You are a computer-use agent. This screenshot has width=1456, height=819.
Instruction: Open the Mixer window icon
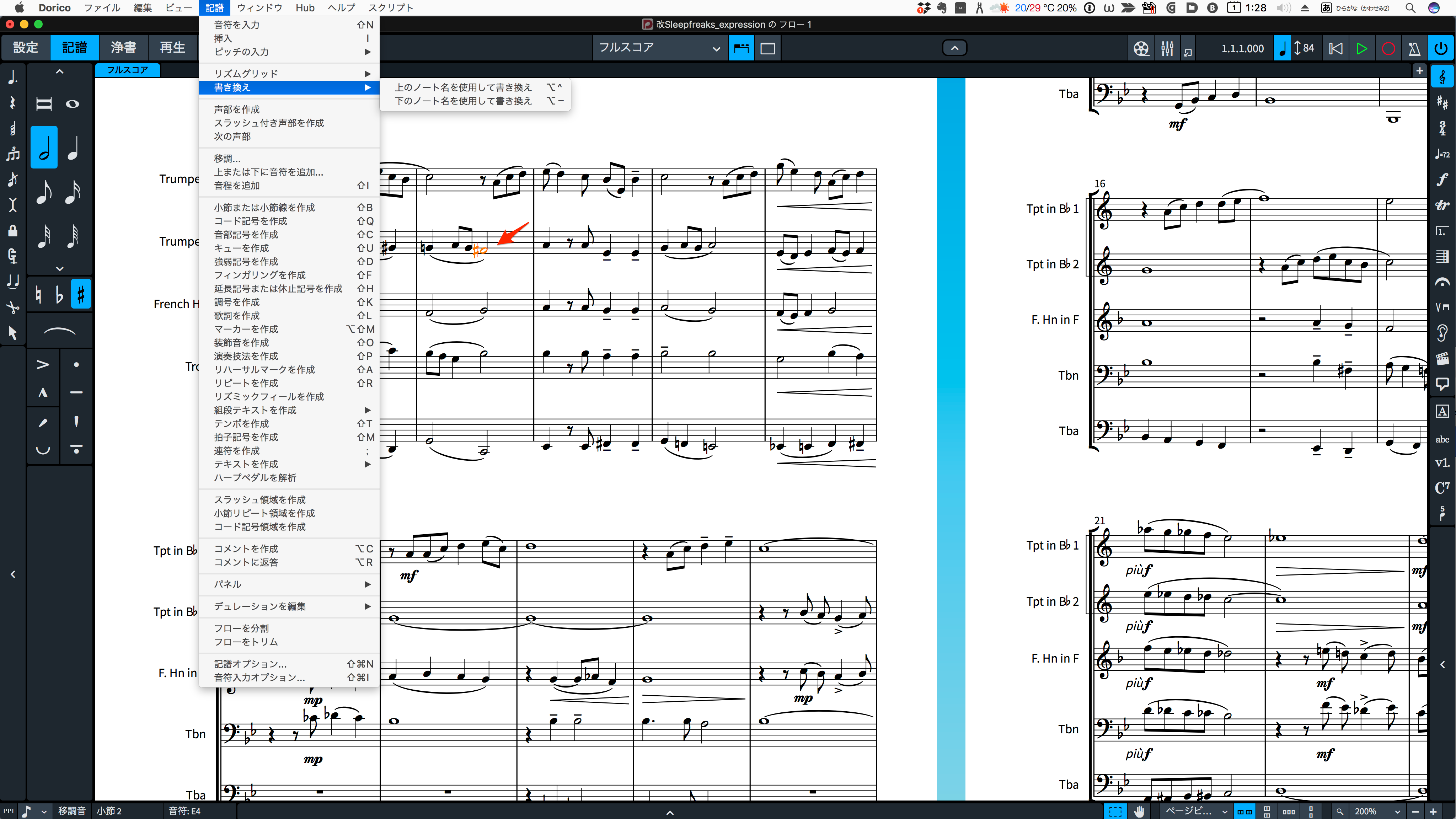tap(1167, 48)
